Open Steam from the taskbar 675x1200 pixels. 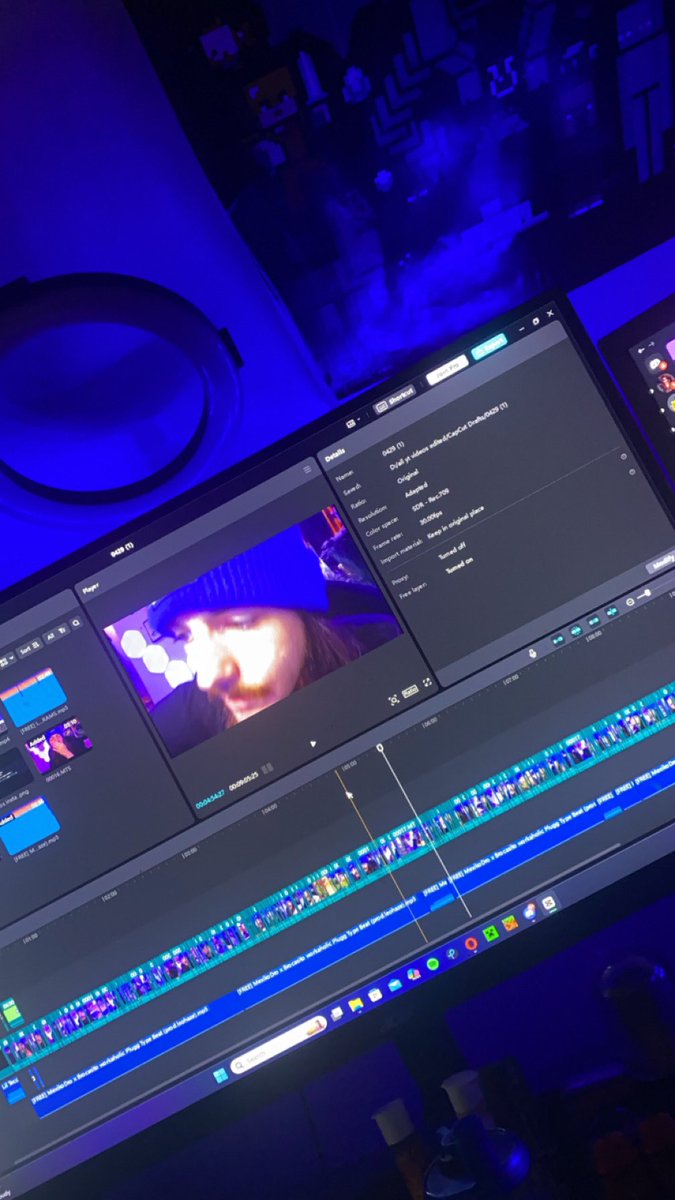452,953
